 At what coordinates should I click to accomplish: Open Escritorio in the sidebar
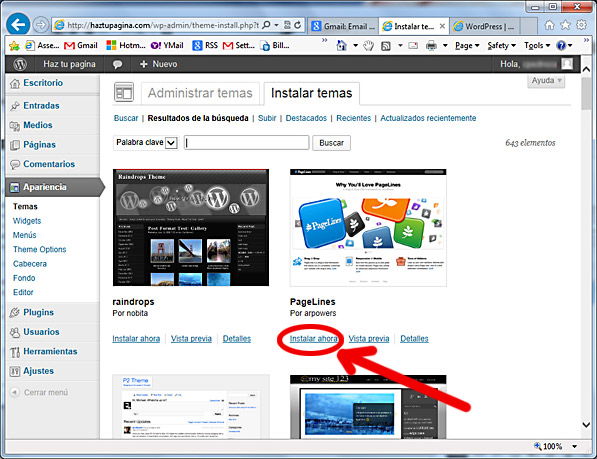click(x=43, y=83)
